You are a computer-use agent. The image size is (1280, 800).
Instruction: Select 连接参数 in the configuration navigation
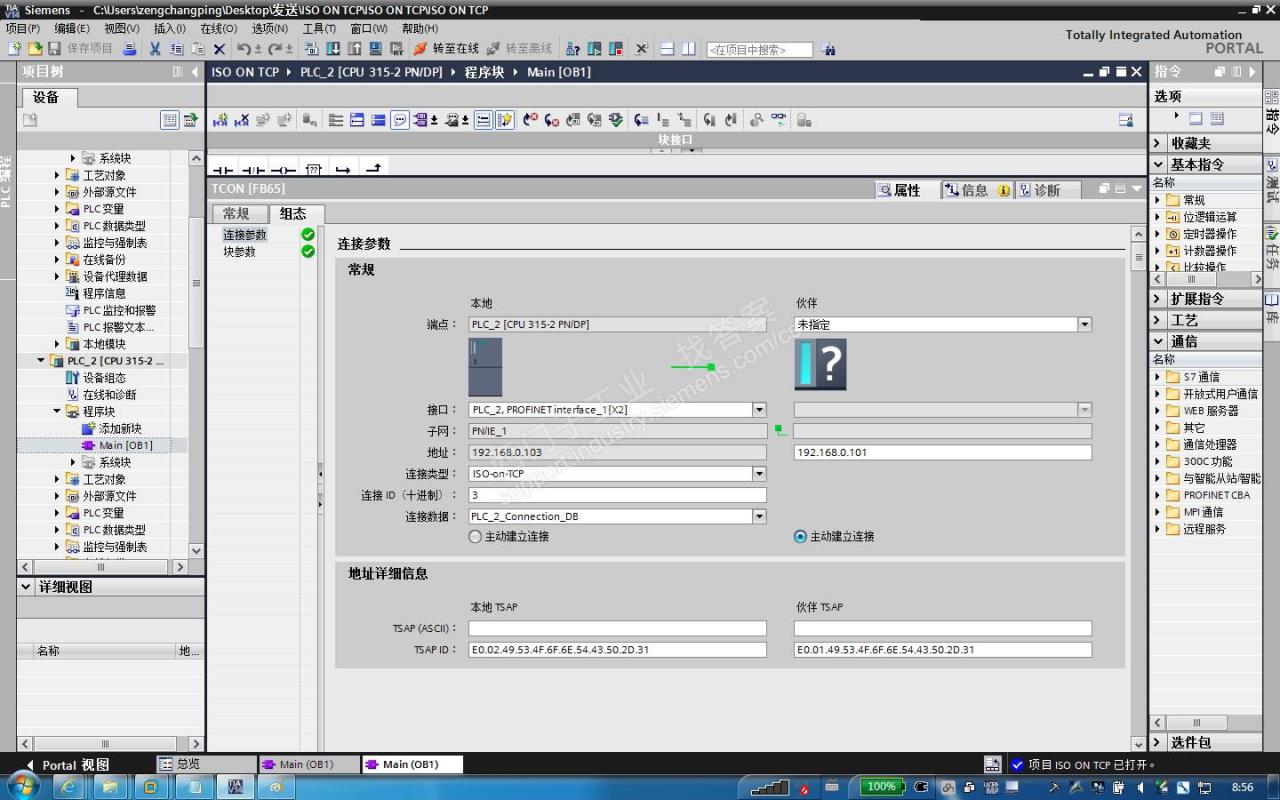(x=245, y=235)
